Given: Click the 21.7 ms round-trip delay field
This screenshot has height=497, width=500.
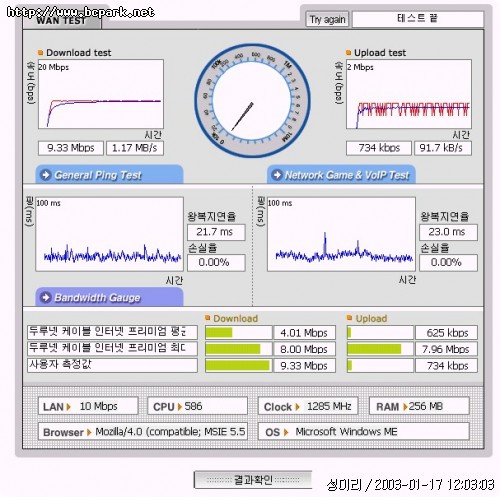Looking at the screenshot, I should point(216,232).
